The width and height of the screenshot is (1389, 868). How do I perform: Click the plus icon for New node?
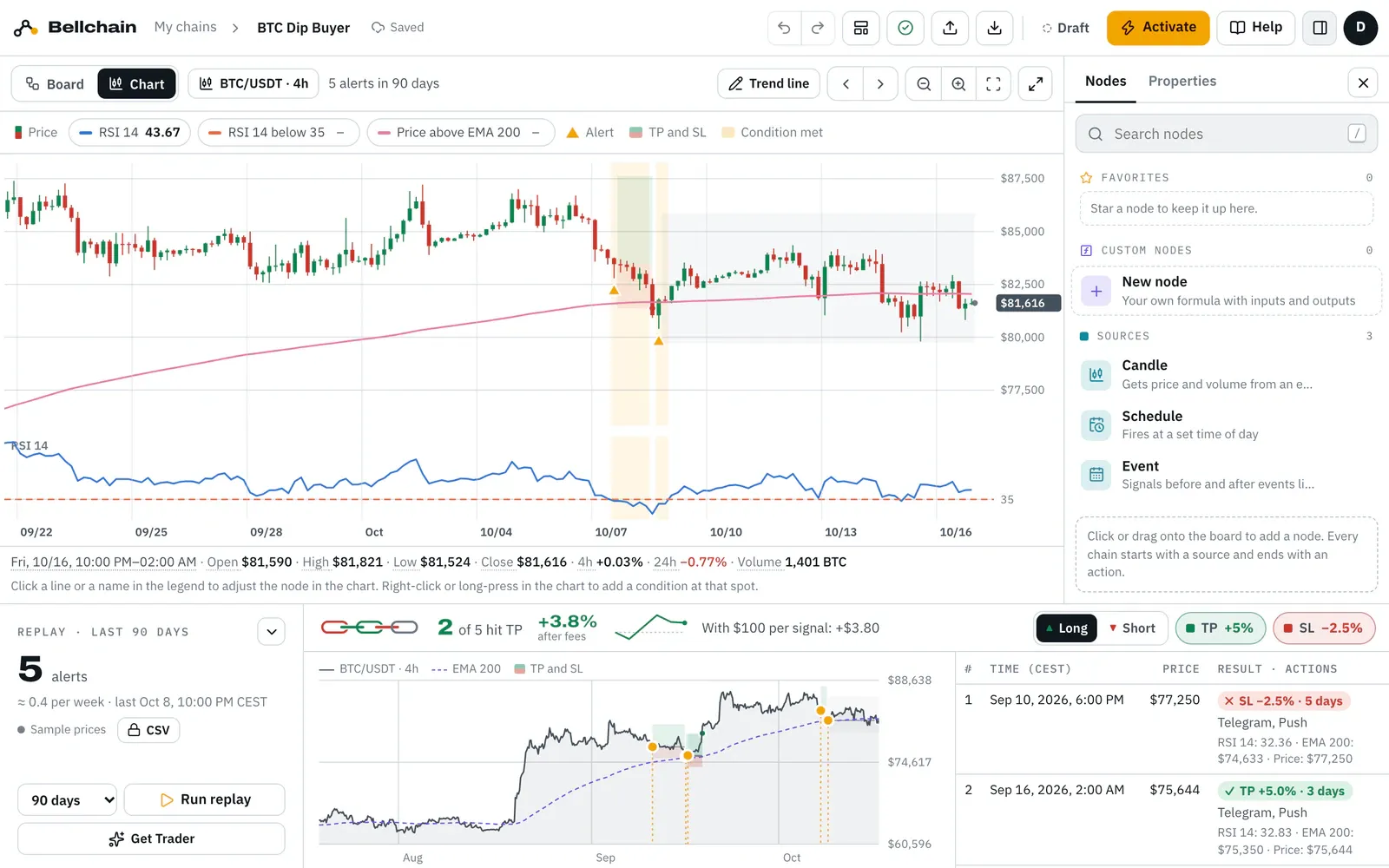[1096, 291]
